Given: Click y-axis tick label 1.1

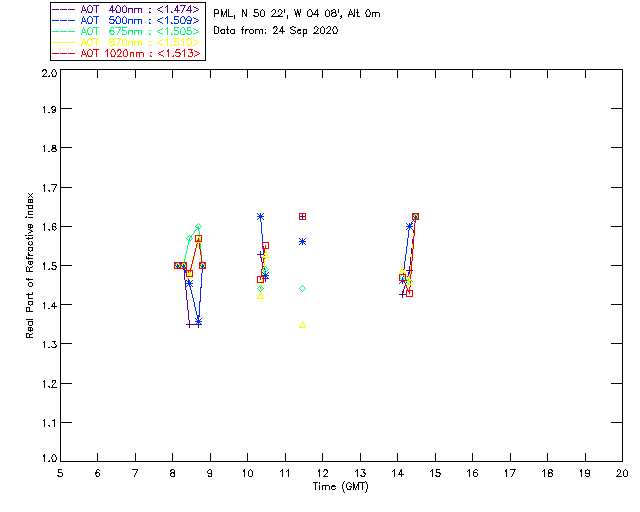Looking at the screenshot, I should (x=49, y=423).
